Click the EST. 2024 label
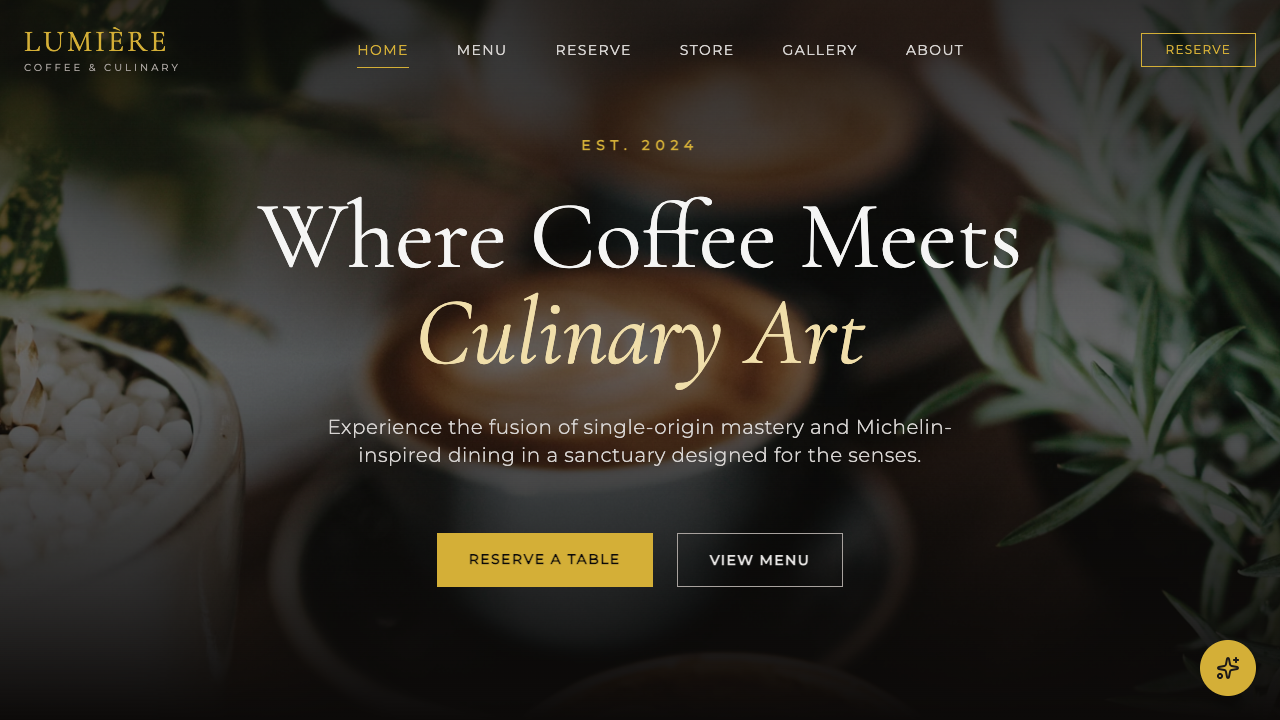1280x720 pixels. [639, 145]
